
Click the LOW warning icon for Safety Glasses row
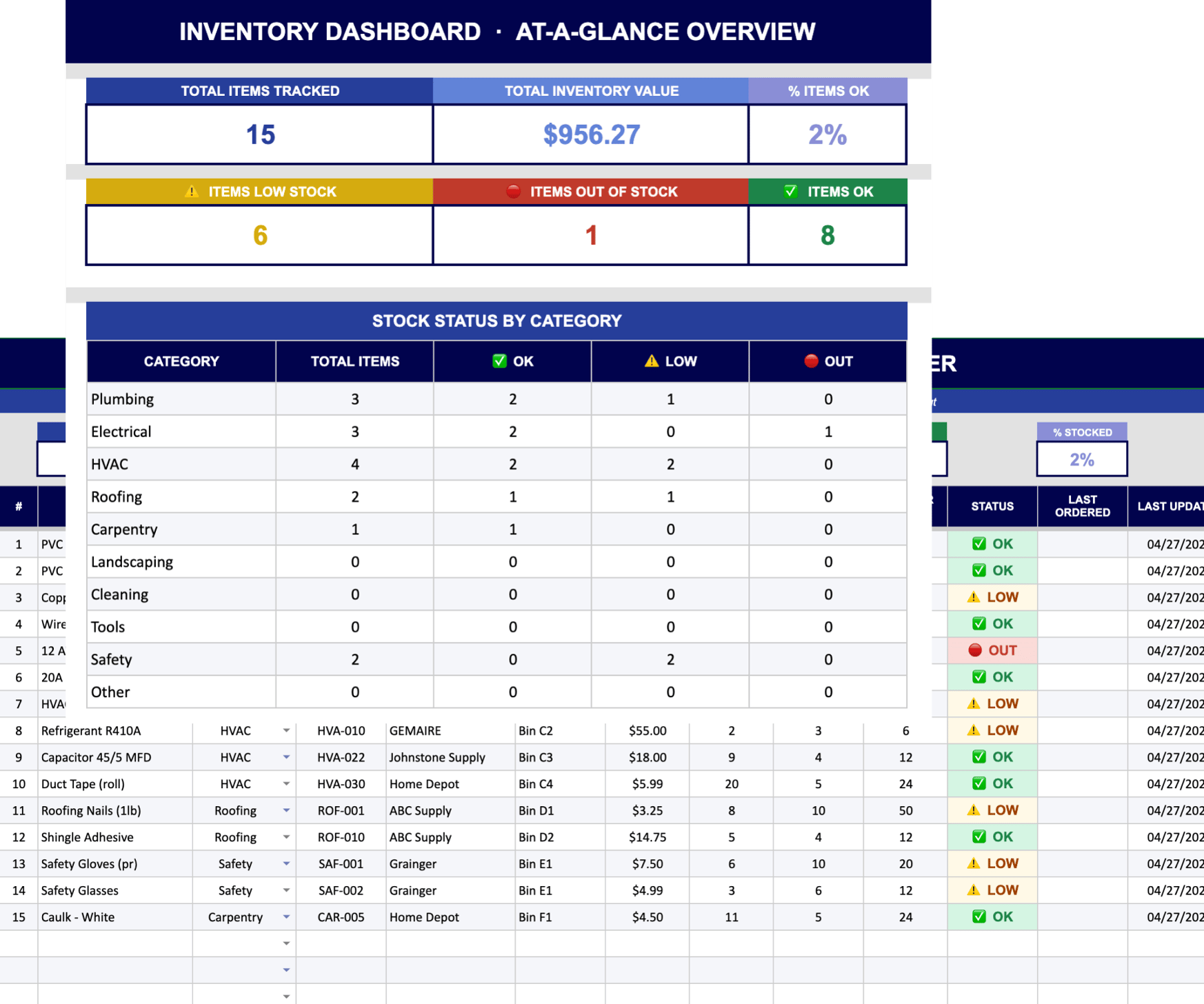(974, 890)
